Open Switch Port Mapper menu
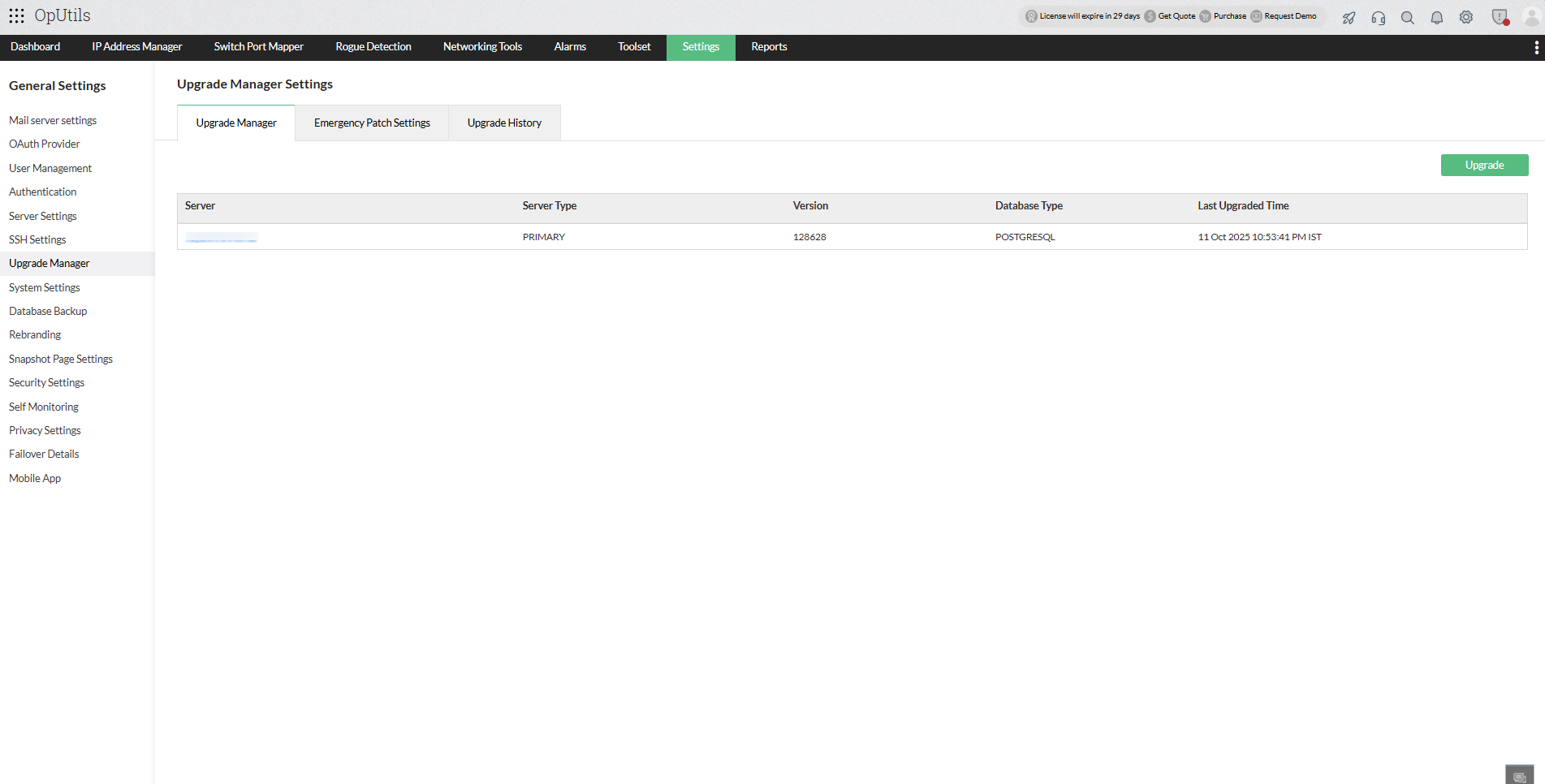The image size is (1545, 784). [x=259, y=47]
